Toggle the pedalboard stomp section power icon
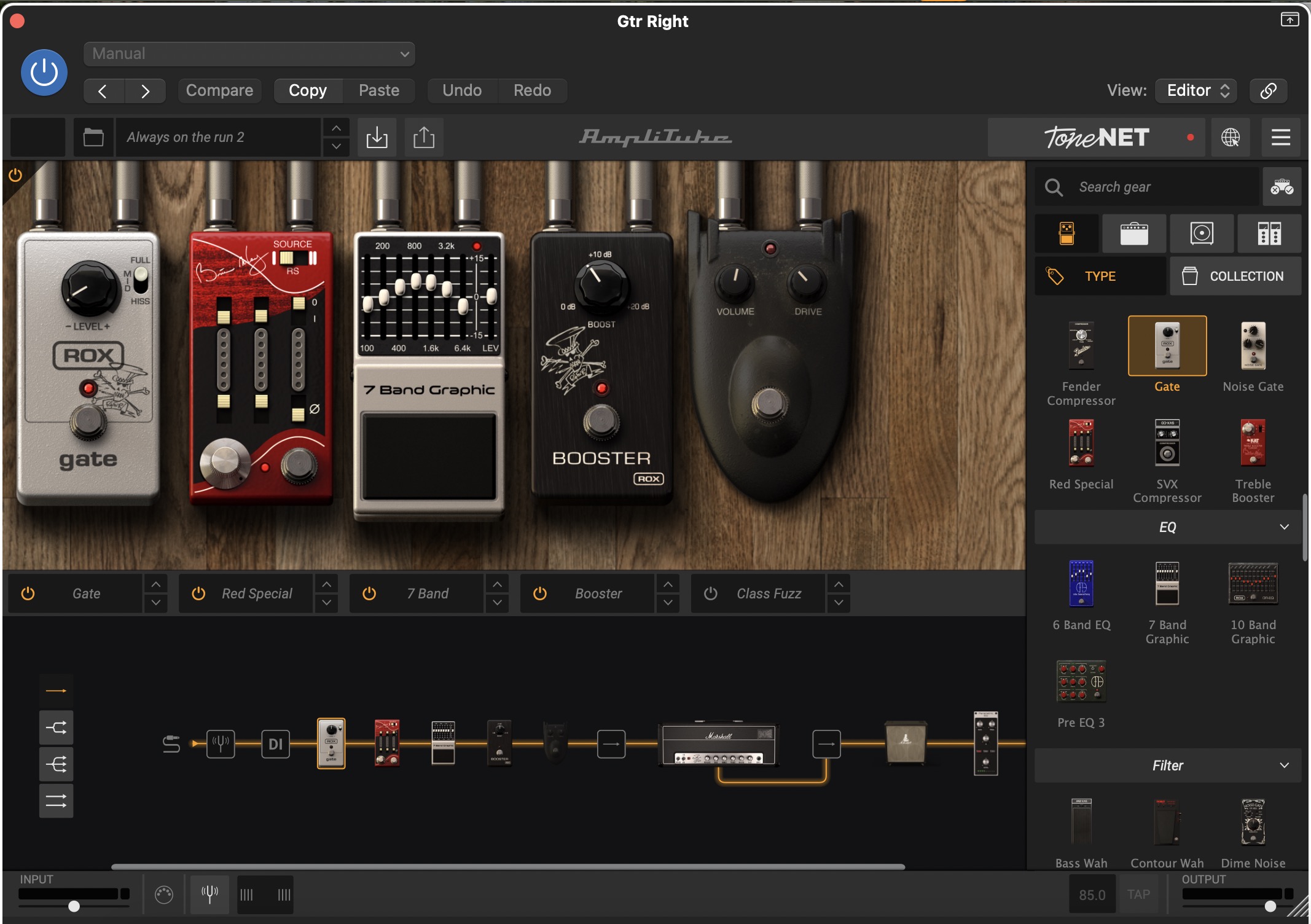 pos(15,175)
